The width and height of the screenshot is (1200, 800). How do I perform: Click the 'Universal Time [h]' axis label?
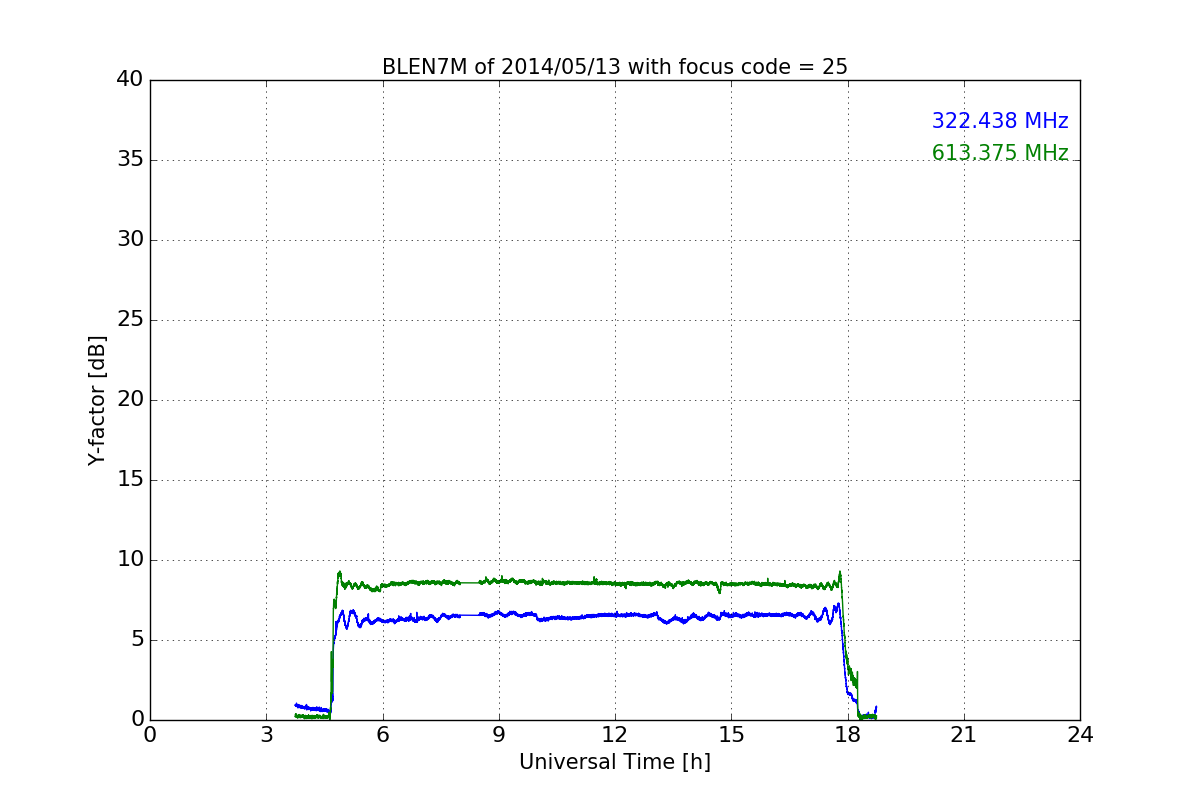click(615, 762)
